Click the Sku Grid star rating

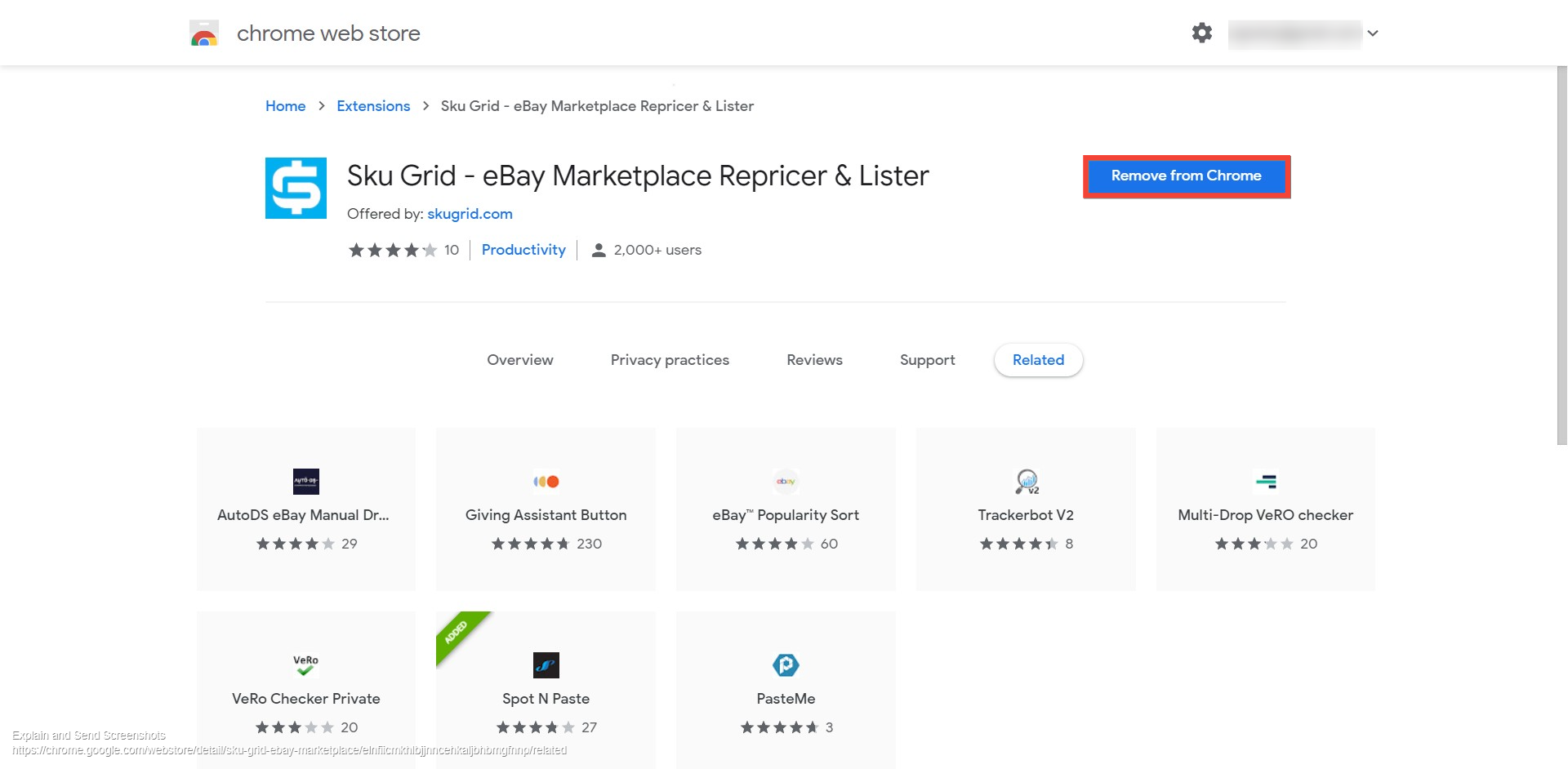click(393, 250)
